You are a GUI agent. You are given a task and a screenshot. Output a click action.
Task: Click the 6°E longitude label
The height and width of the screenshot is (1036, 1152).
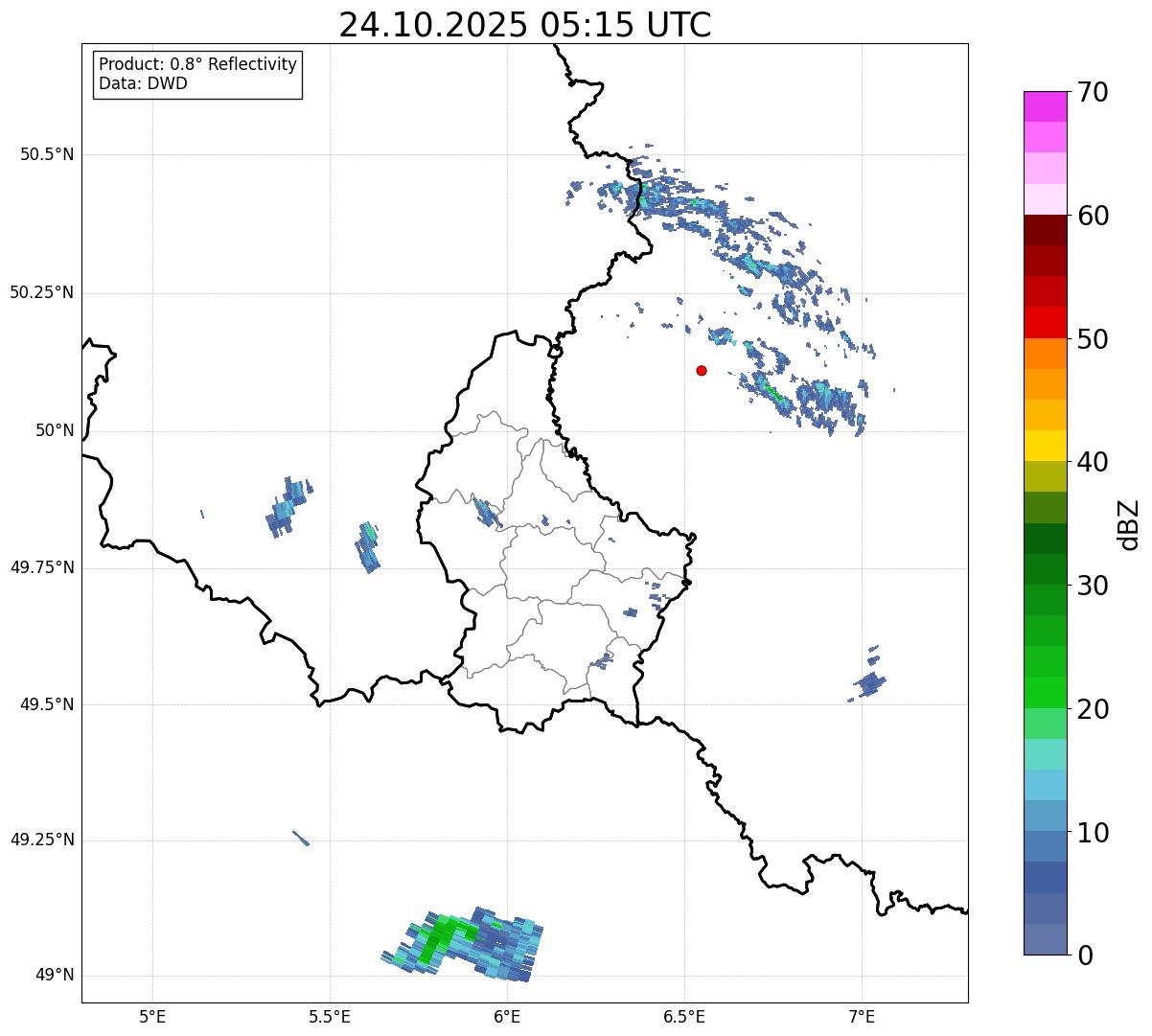pos(507,1016)
